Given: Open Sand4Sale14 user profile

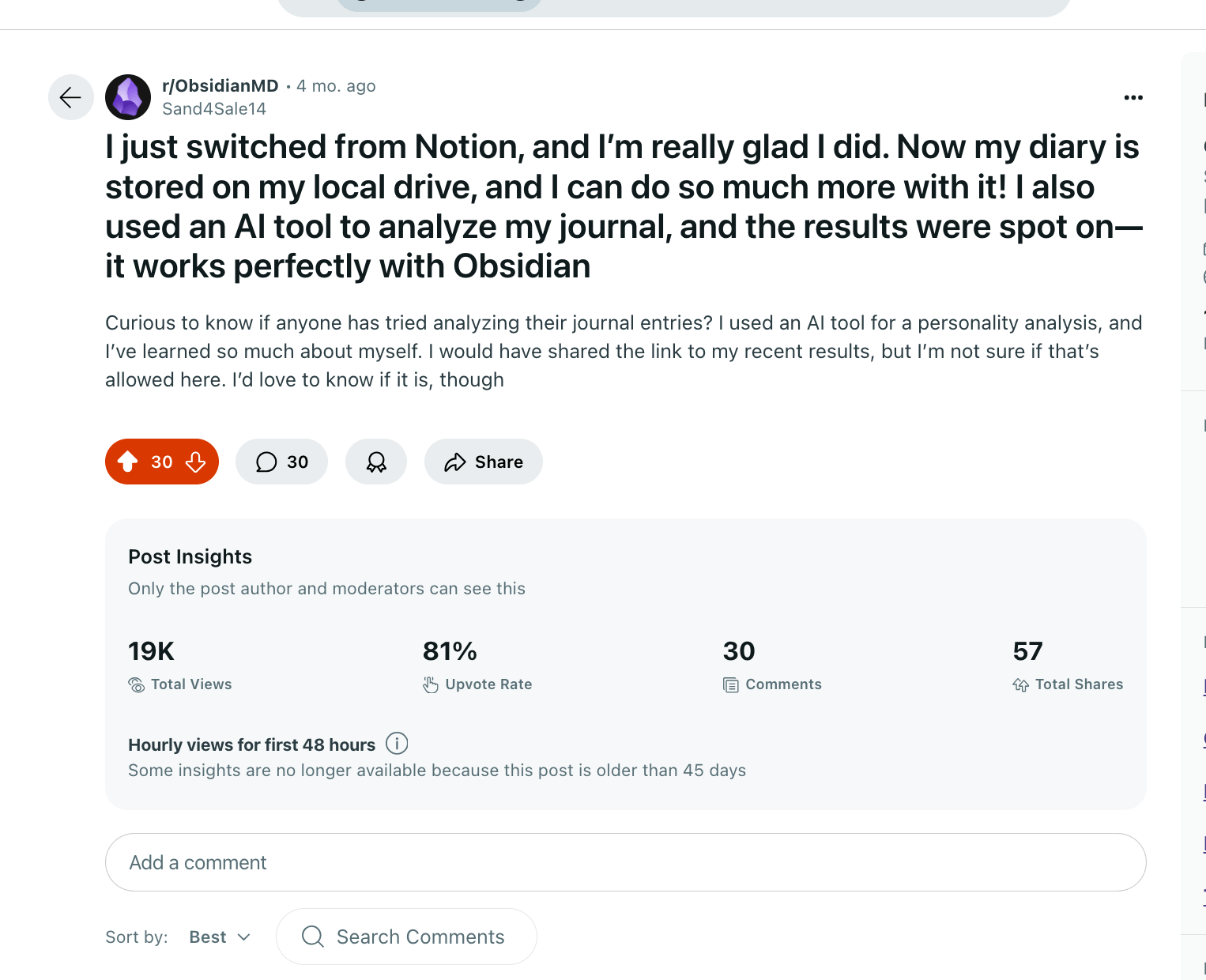Looking at the screenshot, I should tap(214, 109).
